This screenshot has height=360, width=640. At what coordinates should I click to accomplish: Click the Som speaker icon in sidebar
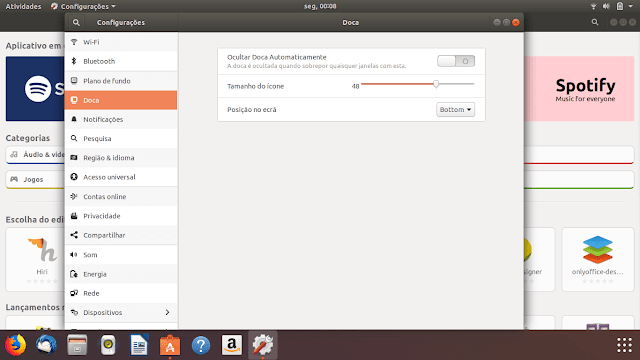point(74,255)
